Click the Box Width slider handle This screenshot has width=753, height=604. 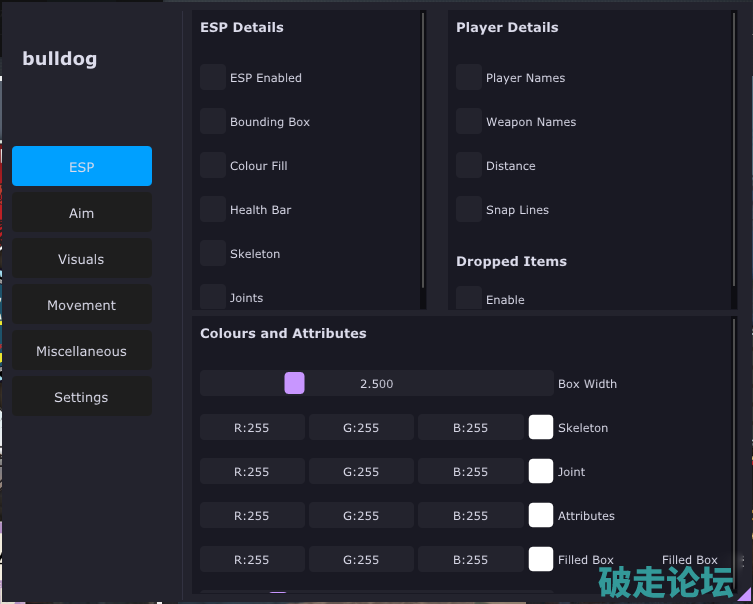point(294,384)
